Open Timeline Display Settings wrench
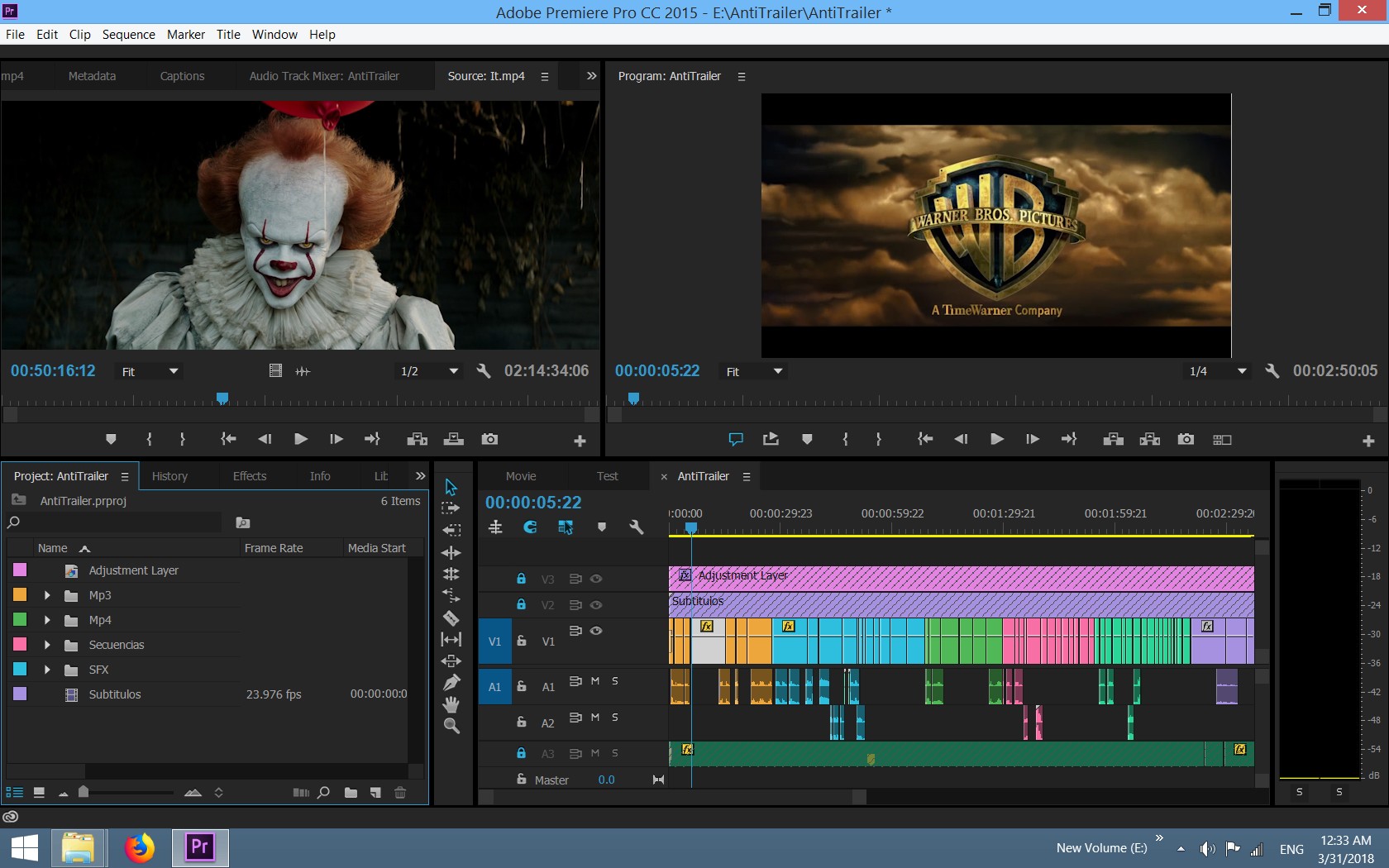The image size is (1389, 868). [x=636, y=527]
